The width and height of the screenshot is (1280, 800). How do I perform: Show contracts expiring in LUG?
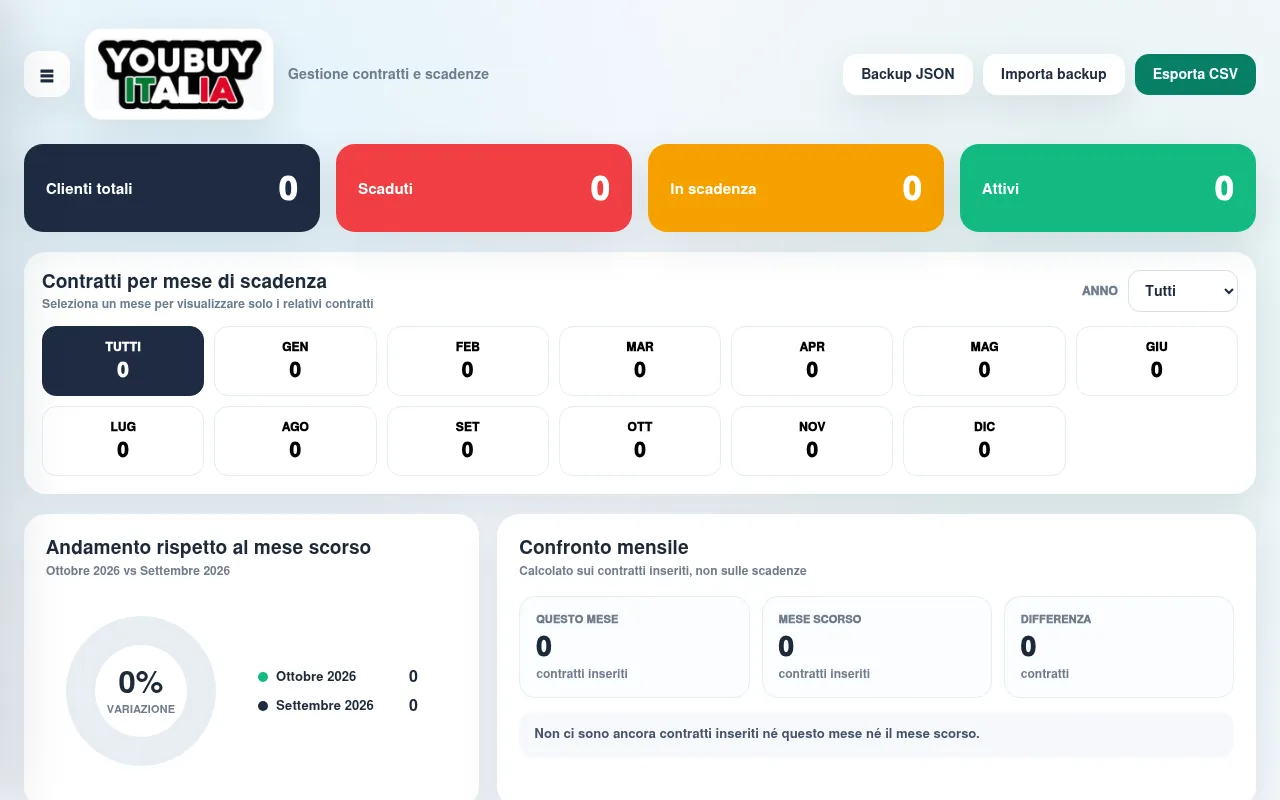123,441
